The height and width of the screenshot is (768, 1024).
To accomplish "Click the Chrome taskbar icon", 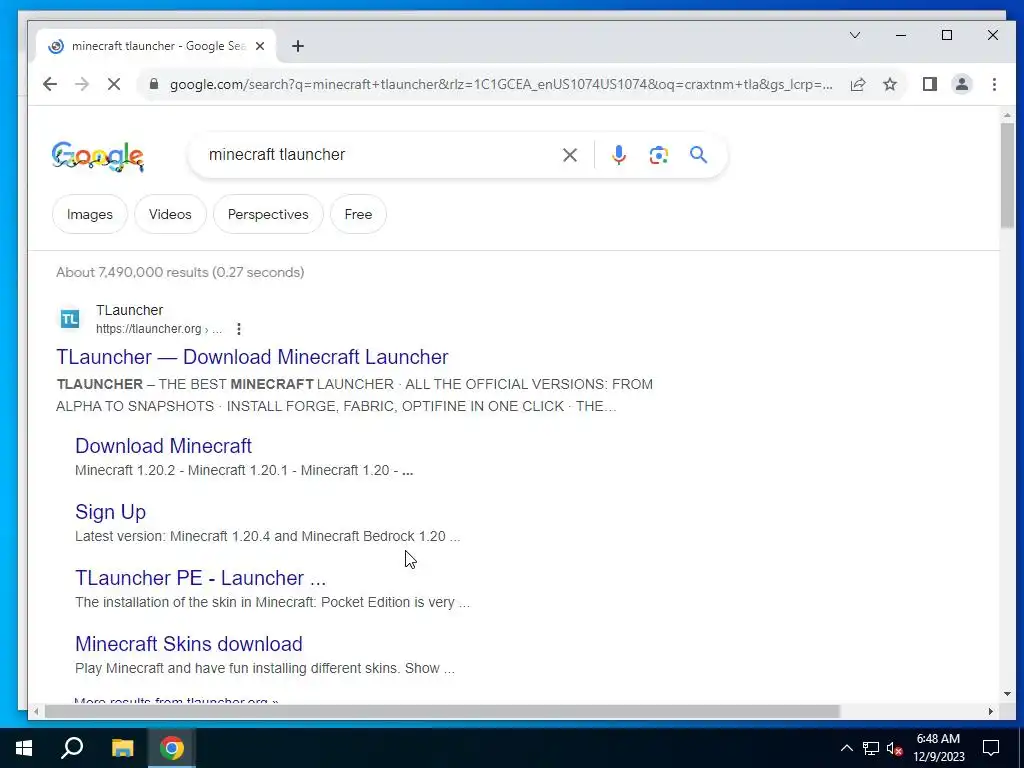I will coord(172,748).
